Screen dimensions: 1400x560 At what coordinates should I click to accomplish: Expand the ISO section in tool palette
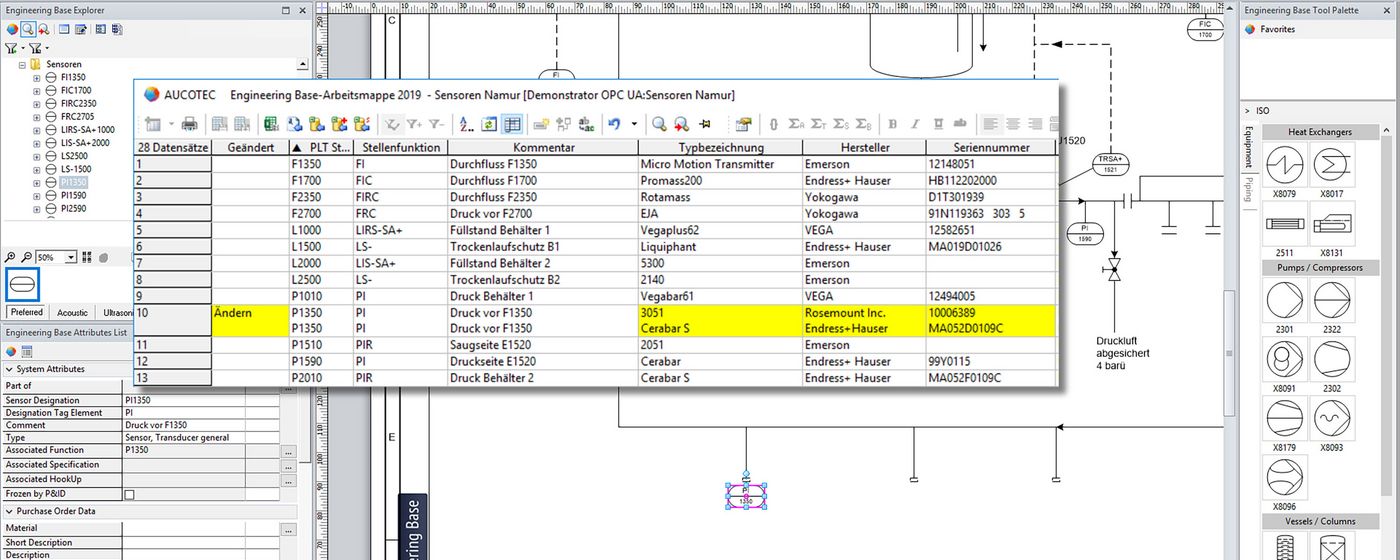[1247, 111]
